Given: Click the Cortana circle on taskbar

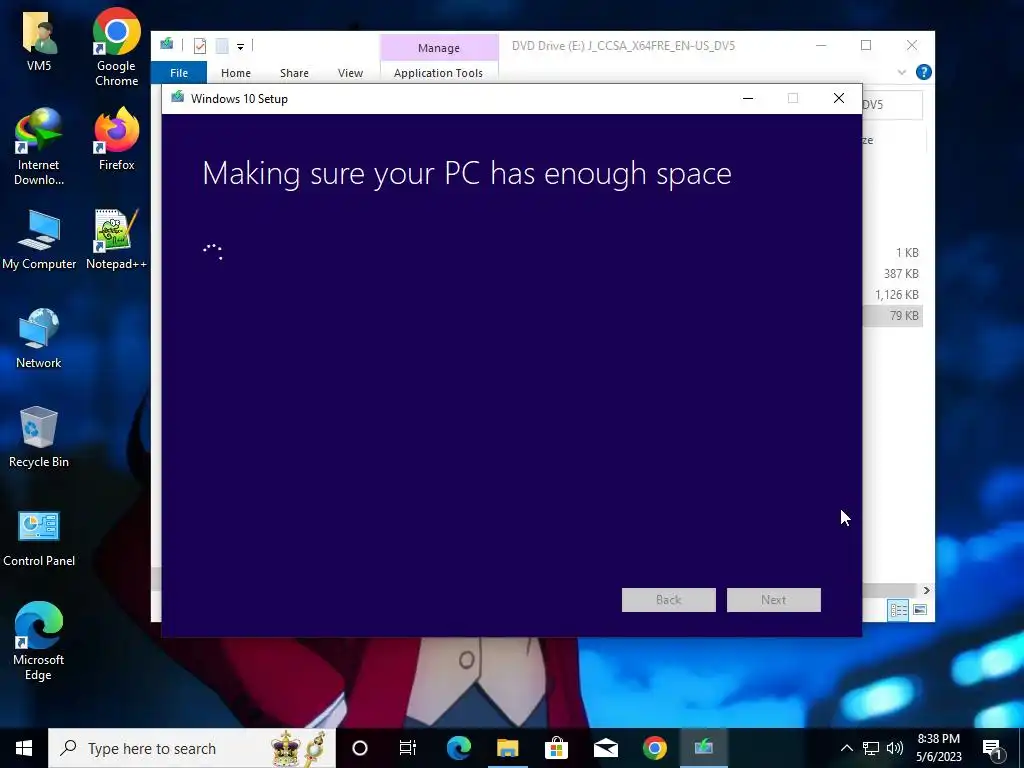Looking at the screenshot, I should tap(359, 748).
